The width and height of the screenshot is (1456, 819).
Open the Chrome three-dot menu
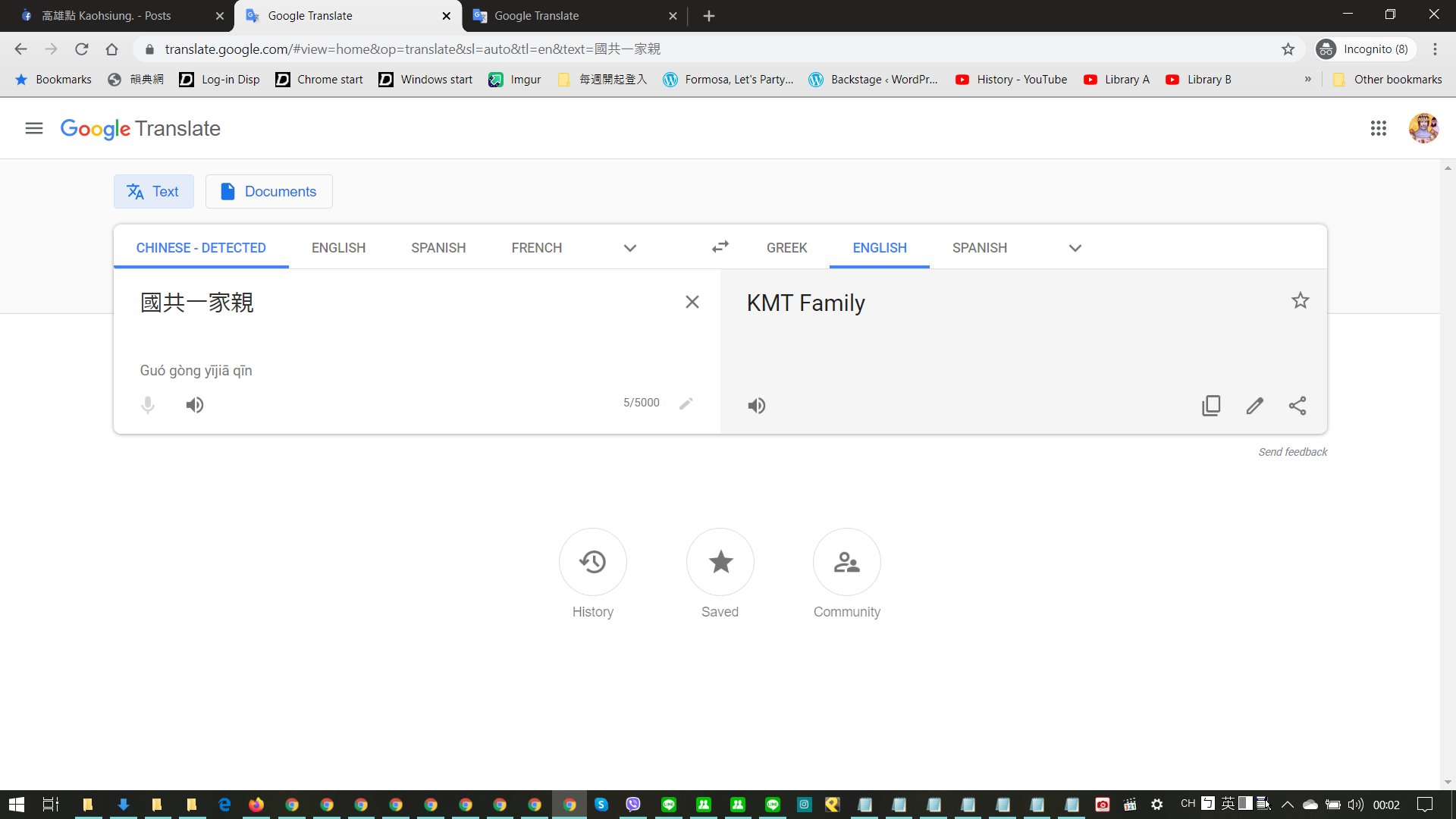point(1435,49)
